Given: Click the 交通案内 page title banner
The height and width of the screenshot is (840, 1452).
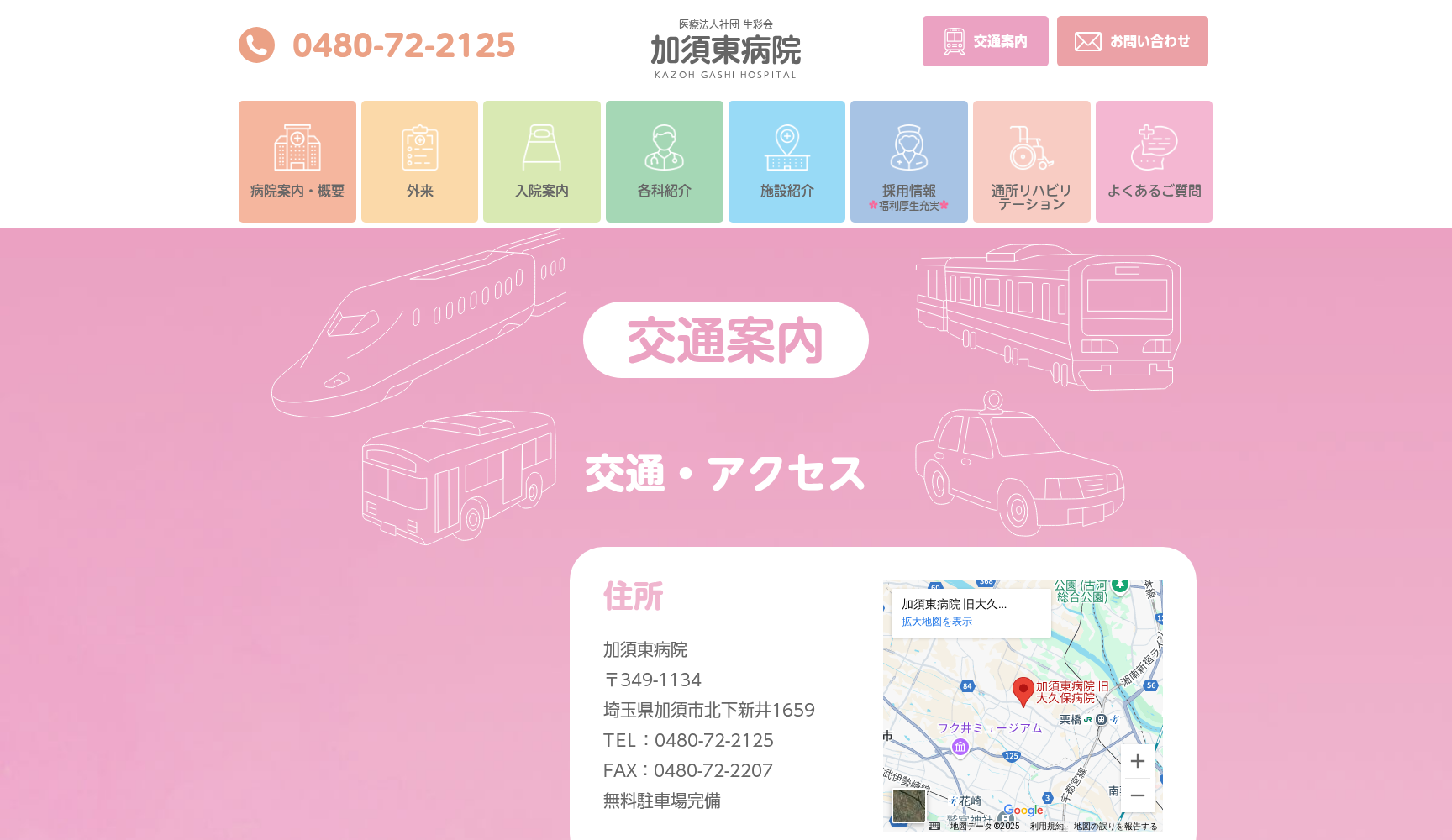Looking at the screenshot, I should pyautogui.click(x=726, y=340).
